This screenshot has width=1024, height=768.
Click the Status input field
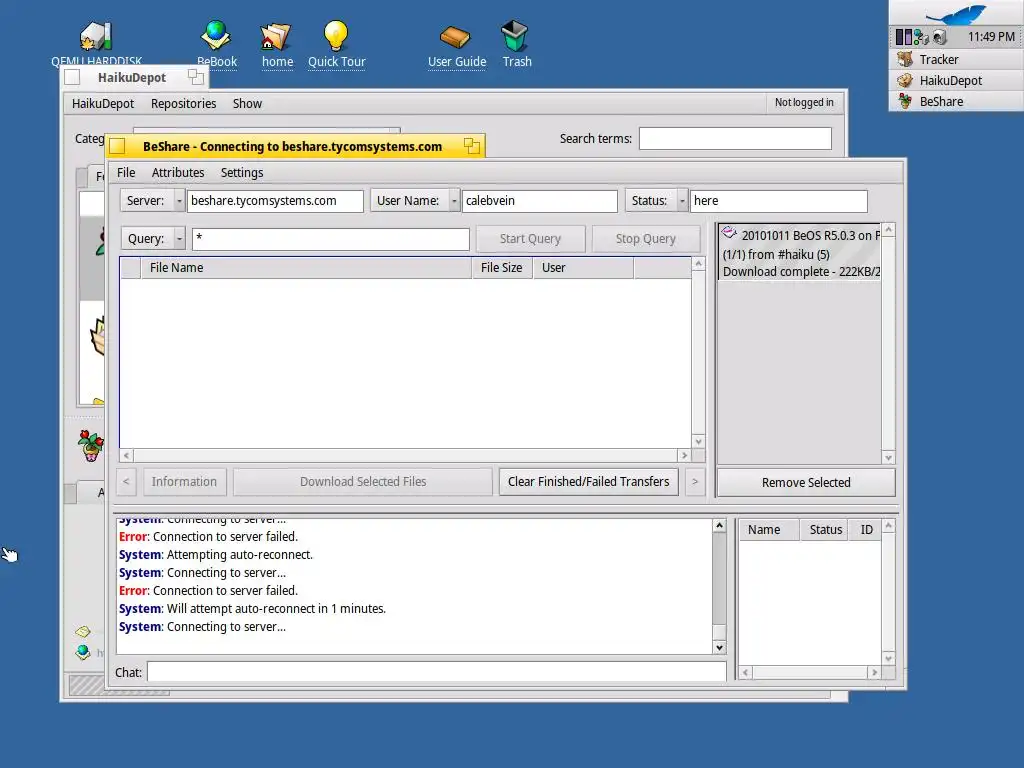[778, 201]
